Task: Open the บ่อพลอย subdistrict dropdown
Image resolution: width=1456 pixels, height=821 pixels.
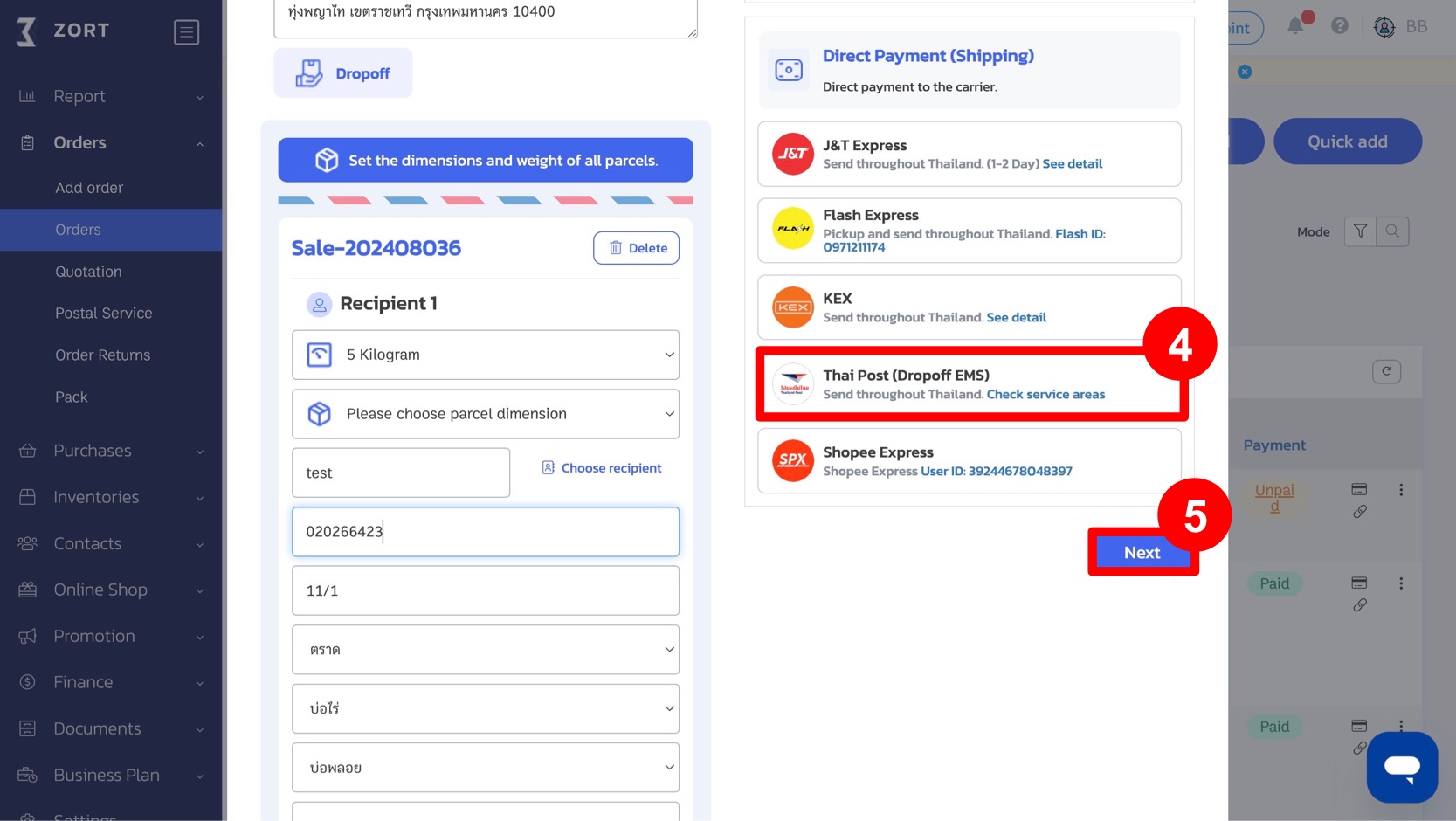Action: pos(486,768)
